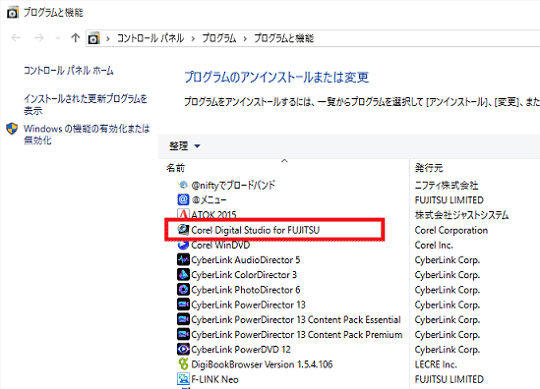540x389 pixels.
Task: Expand breadcrumb chevron after コントロール パネル
Action: click(x=193, y=39)
